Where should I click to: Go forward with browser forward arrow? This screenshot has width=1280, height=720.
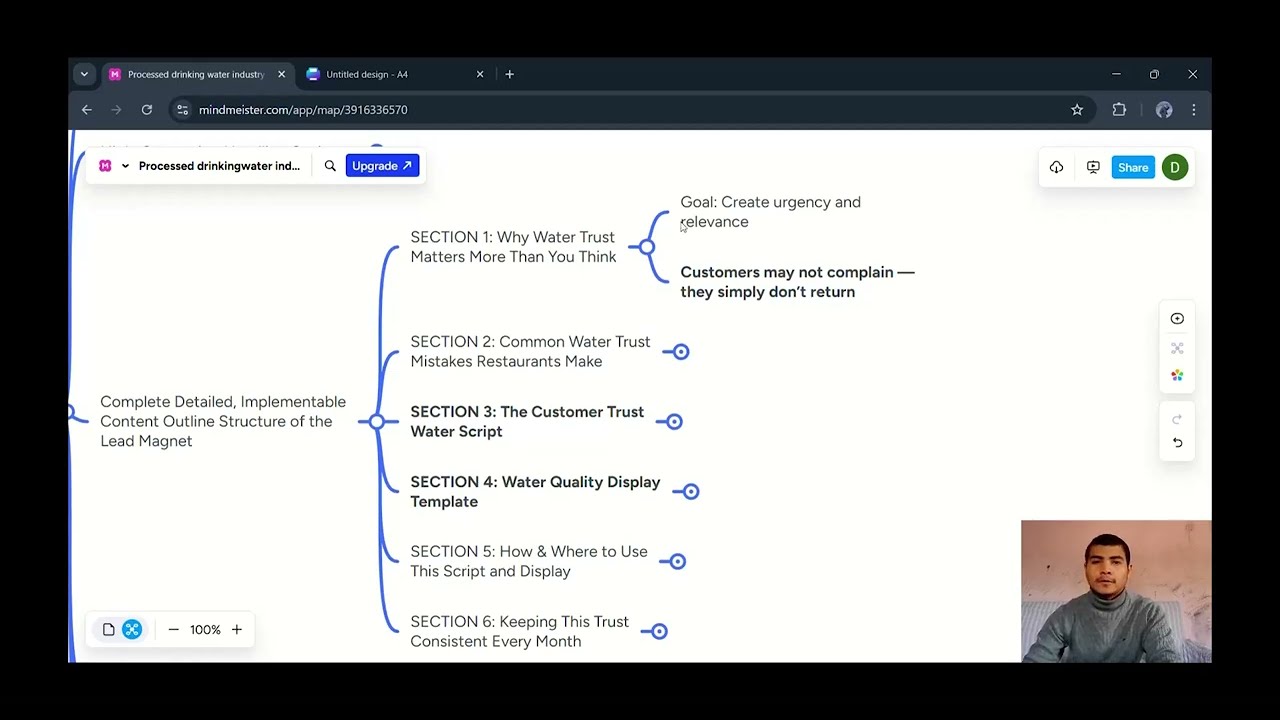pos(116,110)
